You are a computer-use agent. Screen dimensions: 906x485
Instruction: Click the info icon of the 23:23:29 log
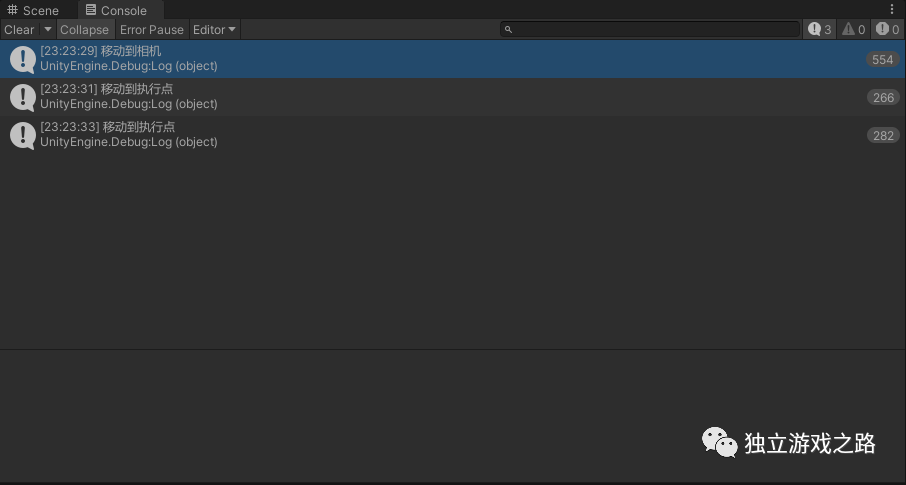[x=23, y=60]
